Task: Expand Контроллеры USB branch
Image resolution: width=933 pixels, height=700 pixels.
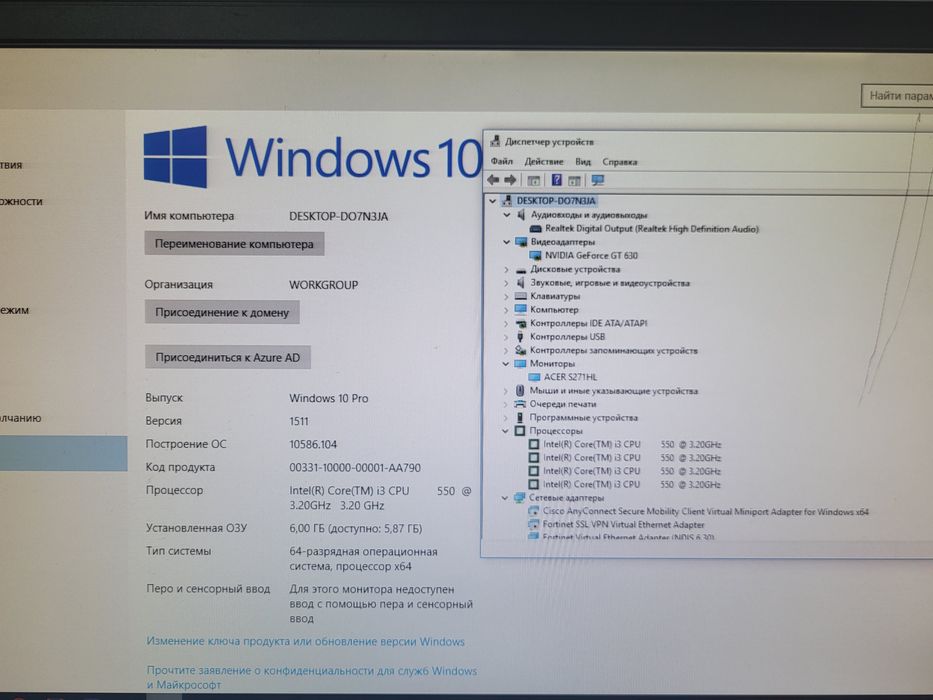Action: pyautogui.click(x=506, y=337)
